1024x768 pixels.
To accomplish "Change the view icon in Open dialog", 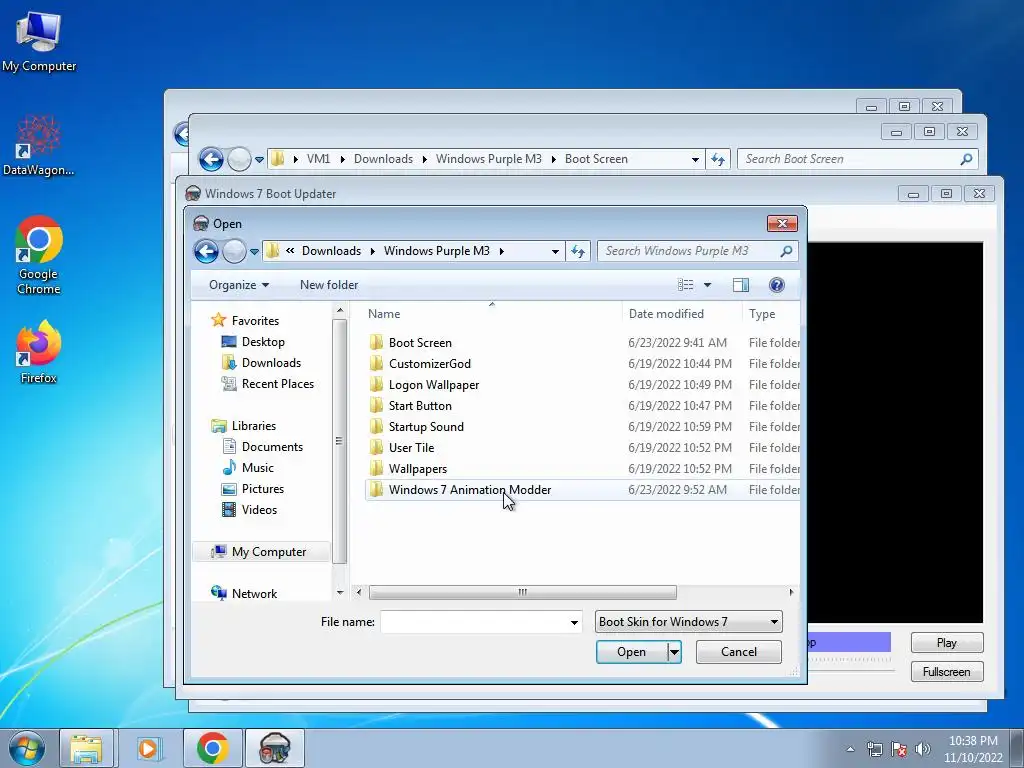I will click(685, 285).
